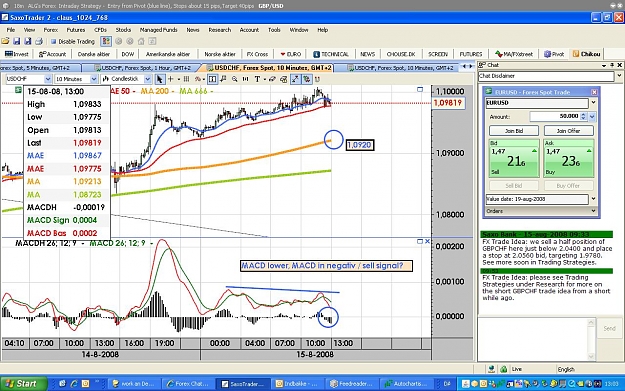Screen dimensions: 625x391
Task: Switch to the TECHNICAL workspace tab
Action: [x=331, y=54]
